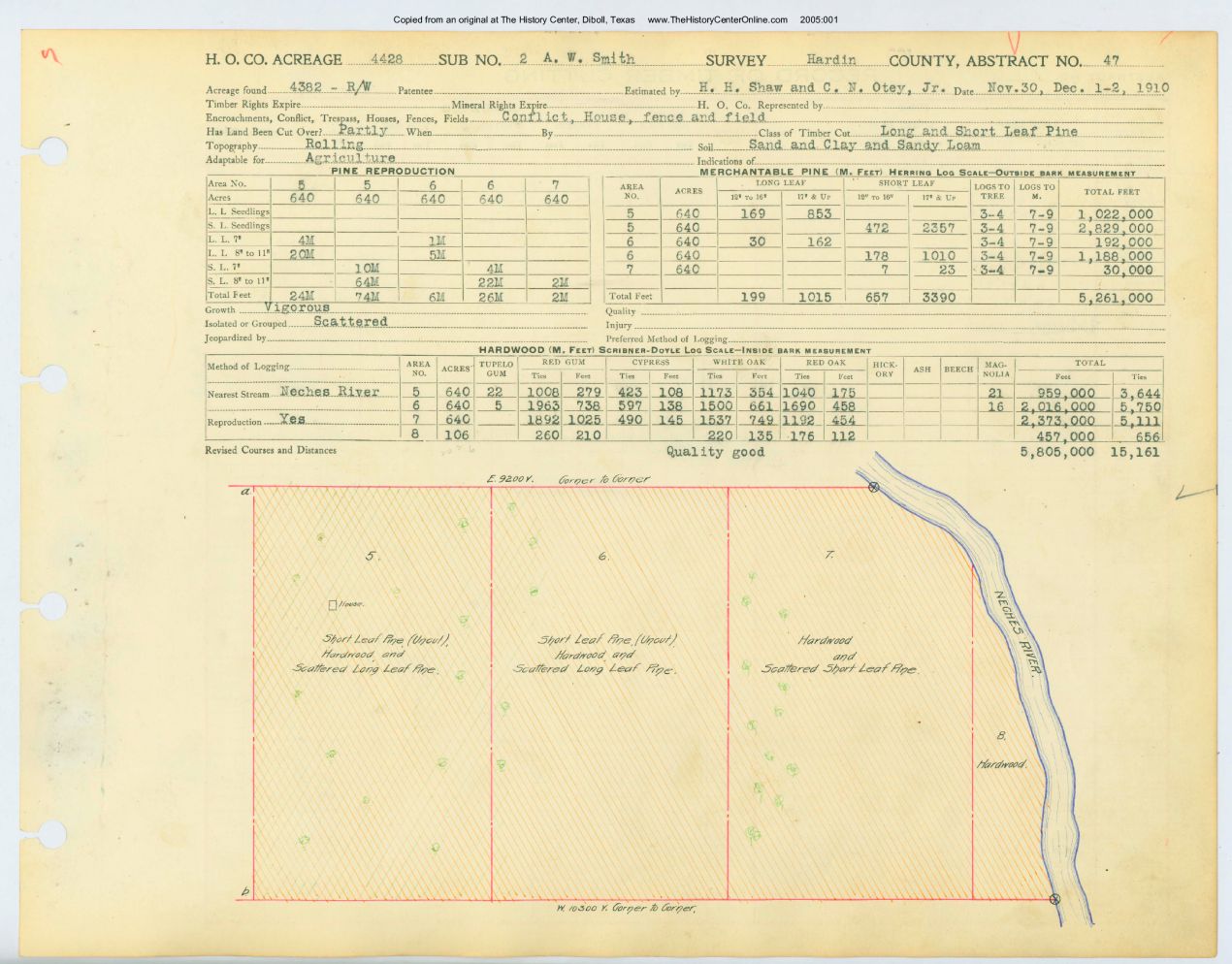Select hardwood row total 2,373,000

point(1058,422)
